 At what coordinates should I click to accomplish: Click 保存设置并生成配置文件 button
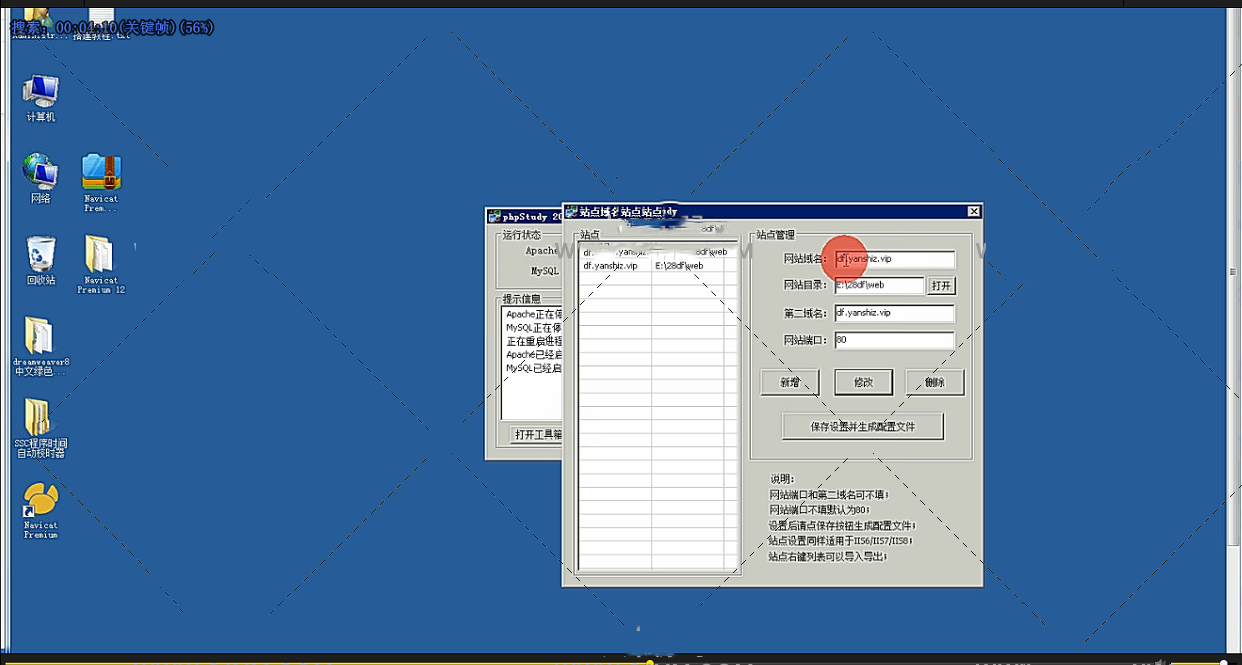point(862,427)
